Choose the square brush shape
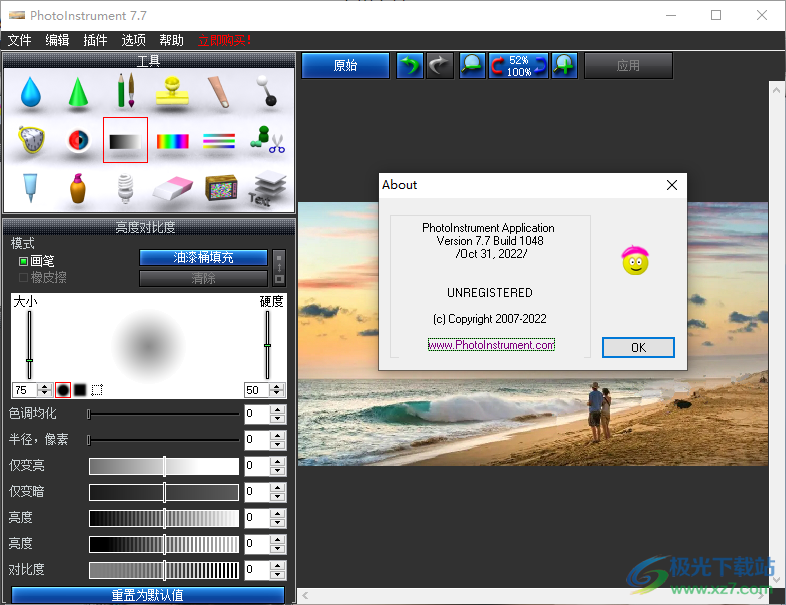Screen dimensions: 786x605 click(80, 389)
